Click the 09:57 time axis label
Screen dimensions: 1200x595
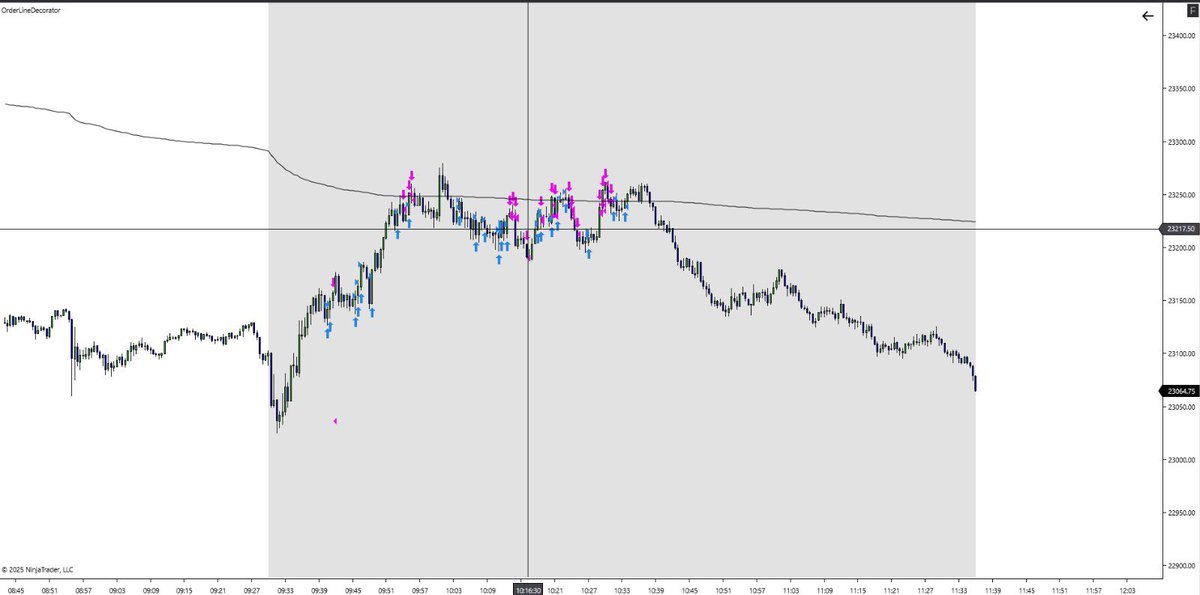[x=419, y=590]
